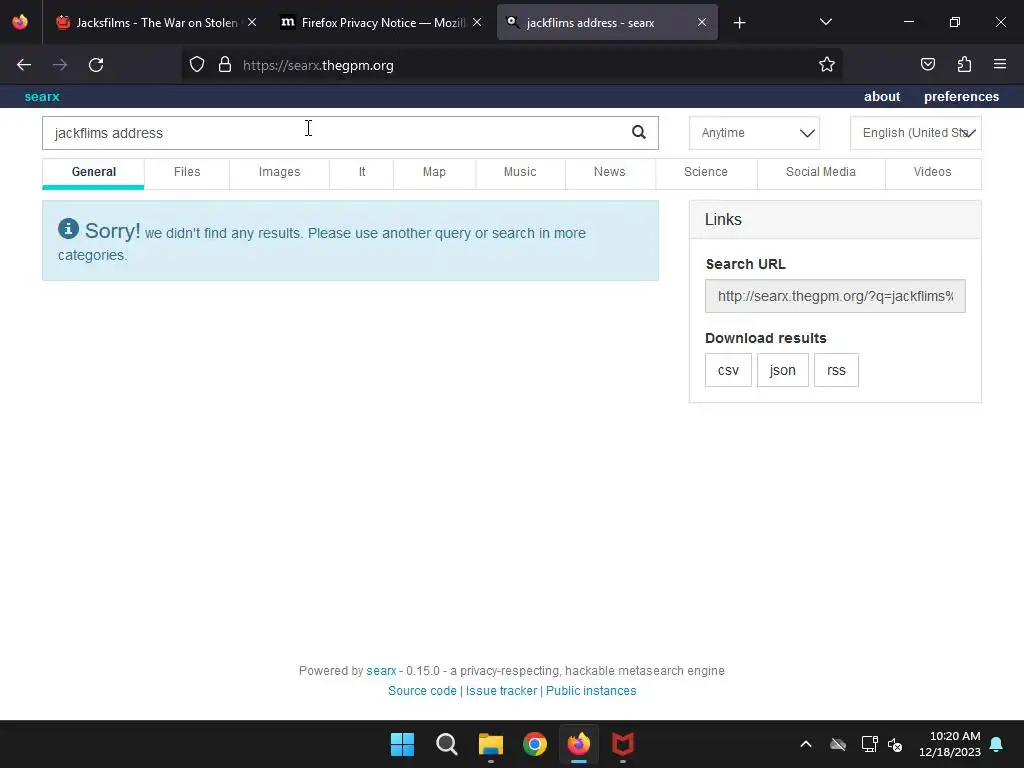Image resolution: width=1024 pixels, height=768 pixels.
Task: Download results as json
Action: (782, 370)
